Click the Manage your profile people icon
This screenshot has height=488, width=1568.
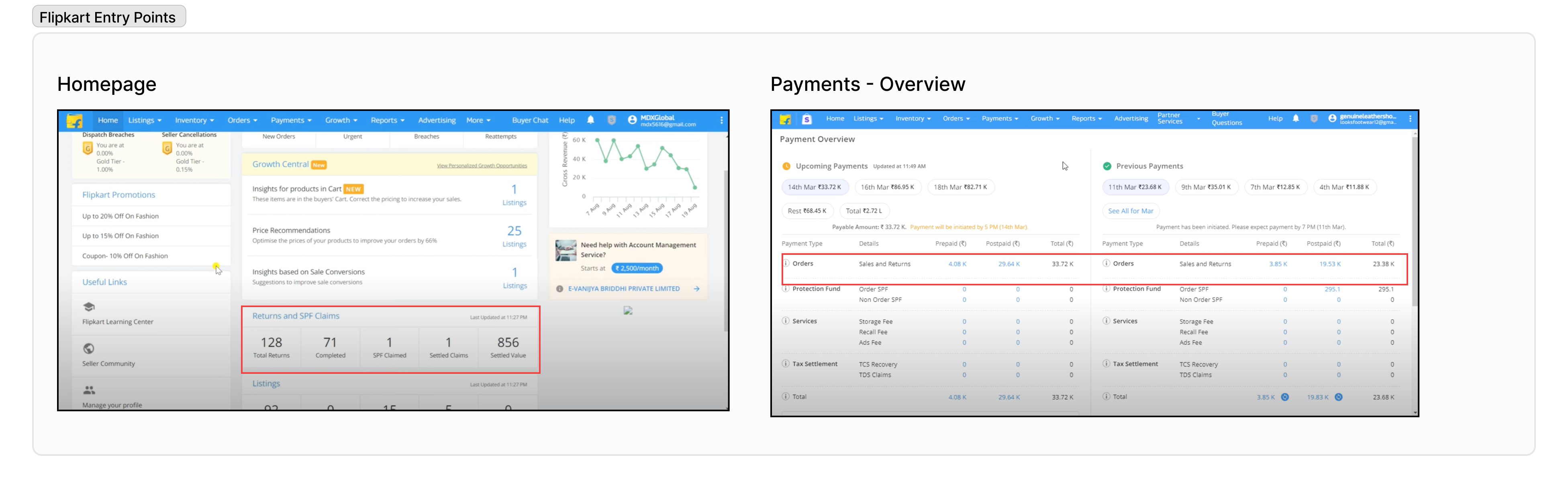[89, 390]
